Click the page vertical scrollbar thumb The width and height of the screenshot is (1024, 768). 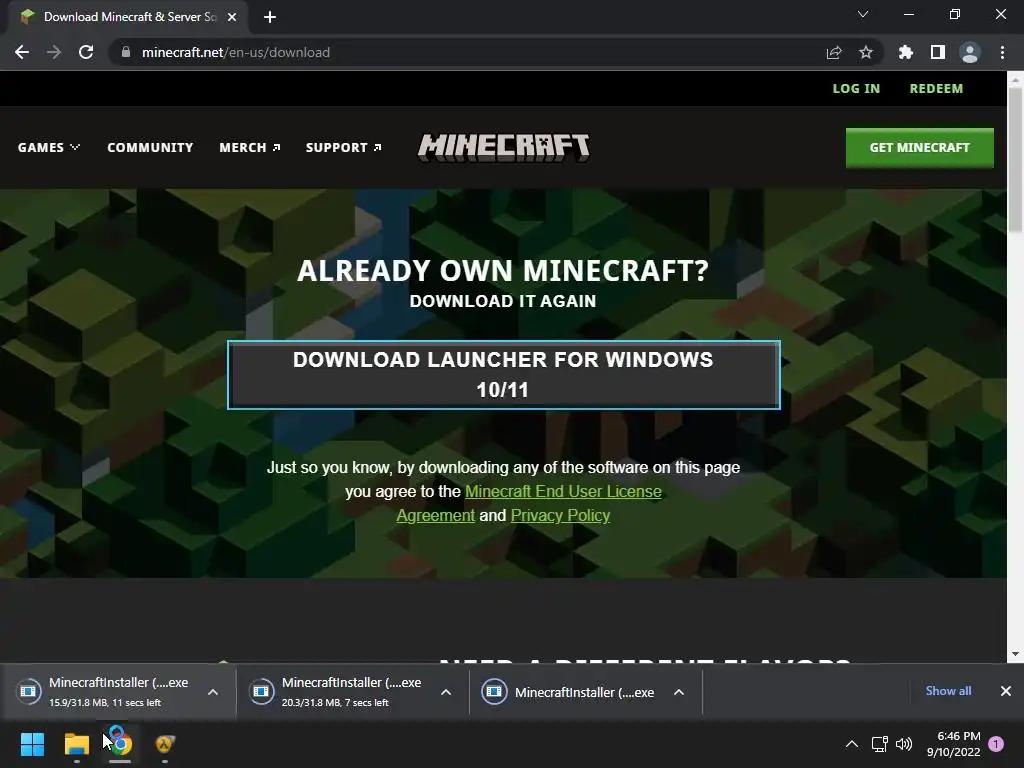click(1015, 159)
